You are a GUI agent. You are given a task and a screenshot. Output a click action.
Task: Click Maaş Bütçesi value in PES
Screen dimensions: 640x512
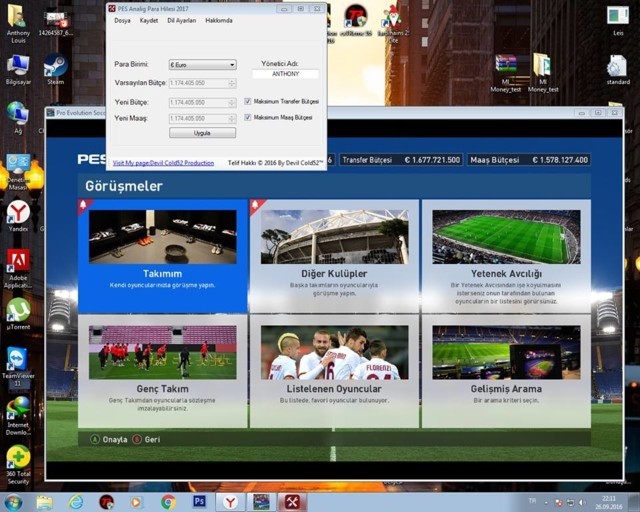(x=560, y=160)
